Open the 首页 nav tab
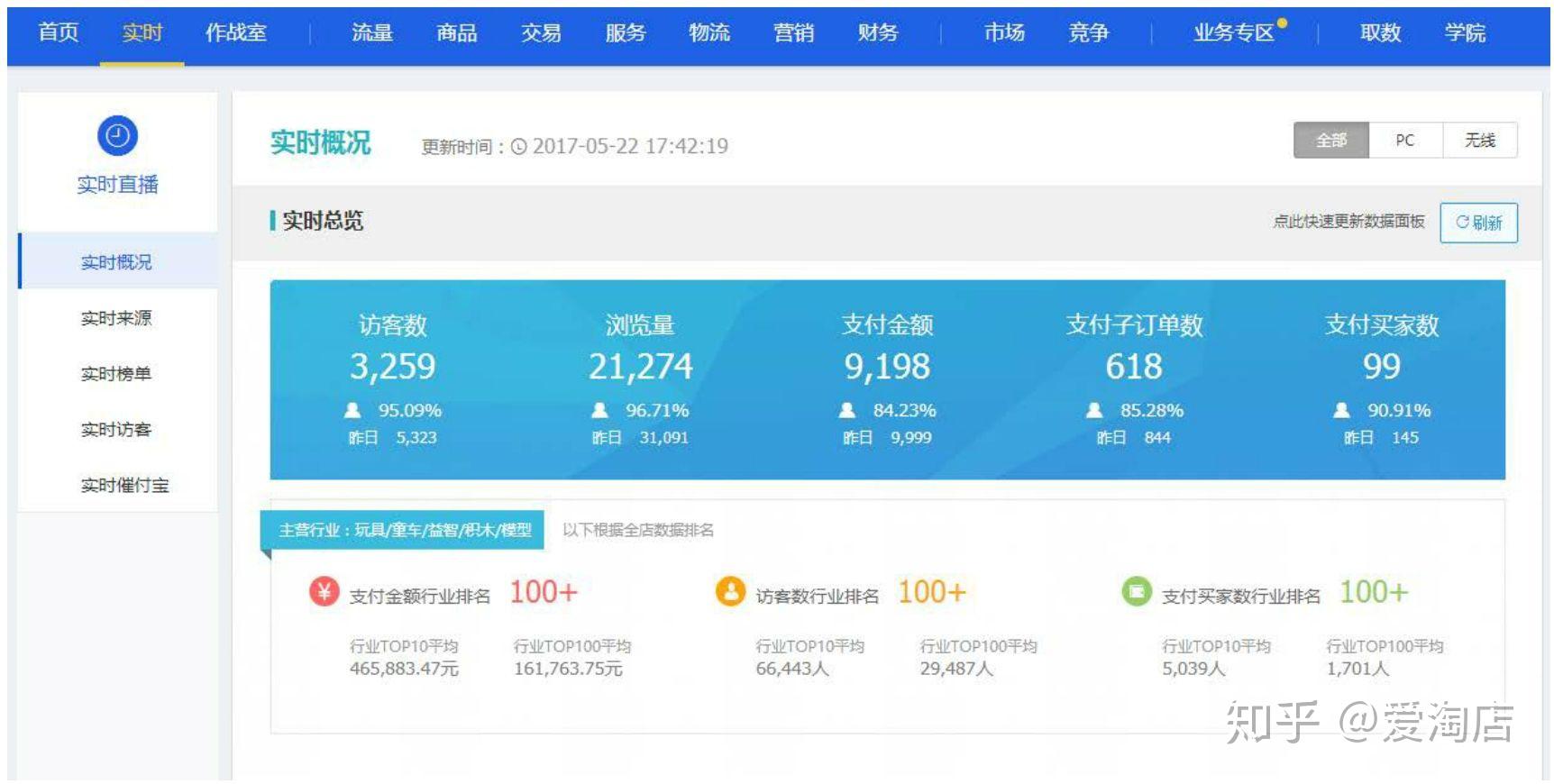1554x784 pixels. click(x=59, y=33)
